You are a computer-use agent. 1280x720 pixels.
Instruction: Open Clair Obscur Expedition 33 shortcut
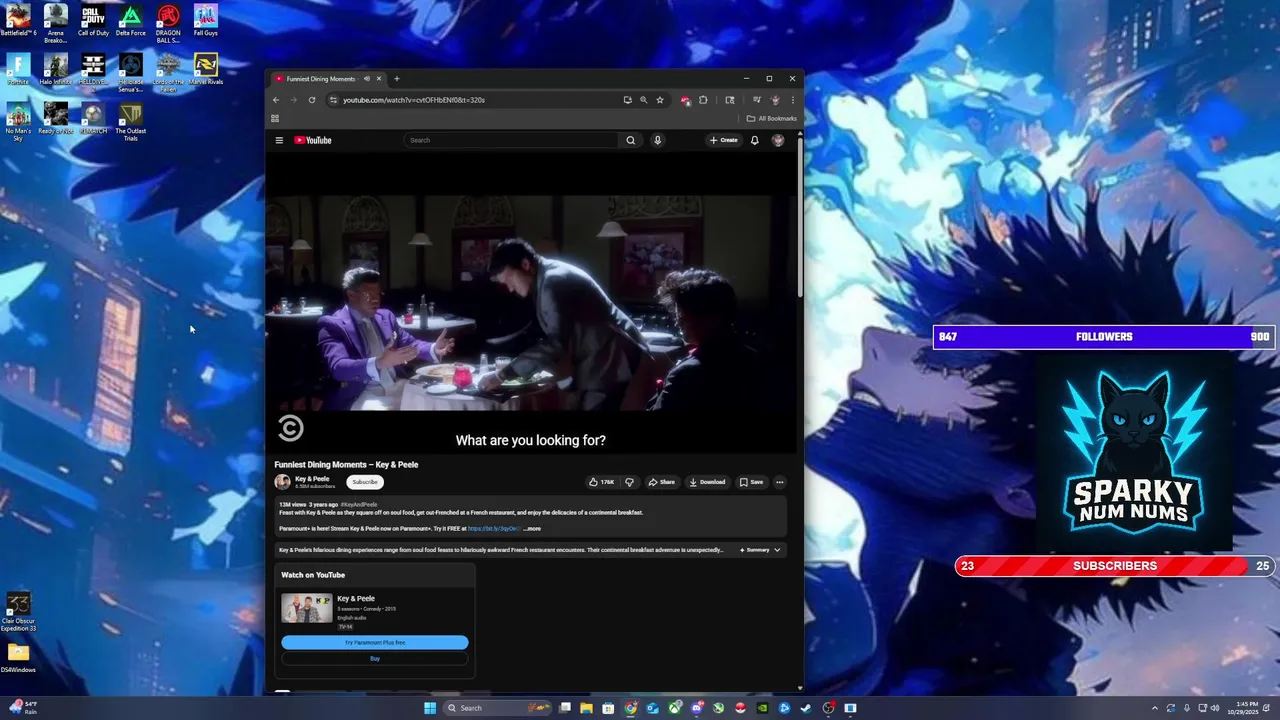18,611
